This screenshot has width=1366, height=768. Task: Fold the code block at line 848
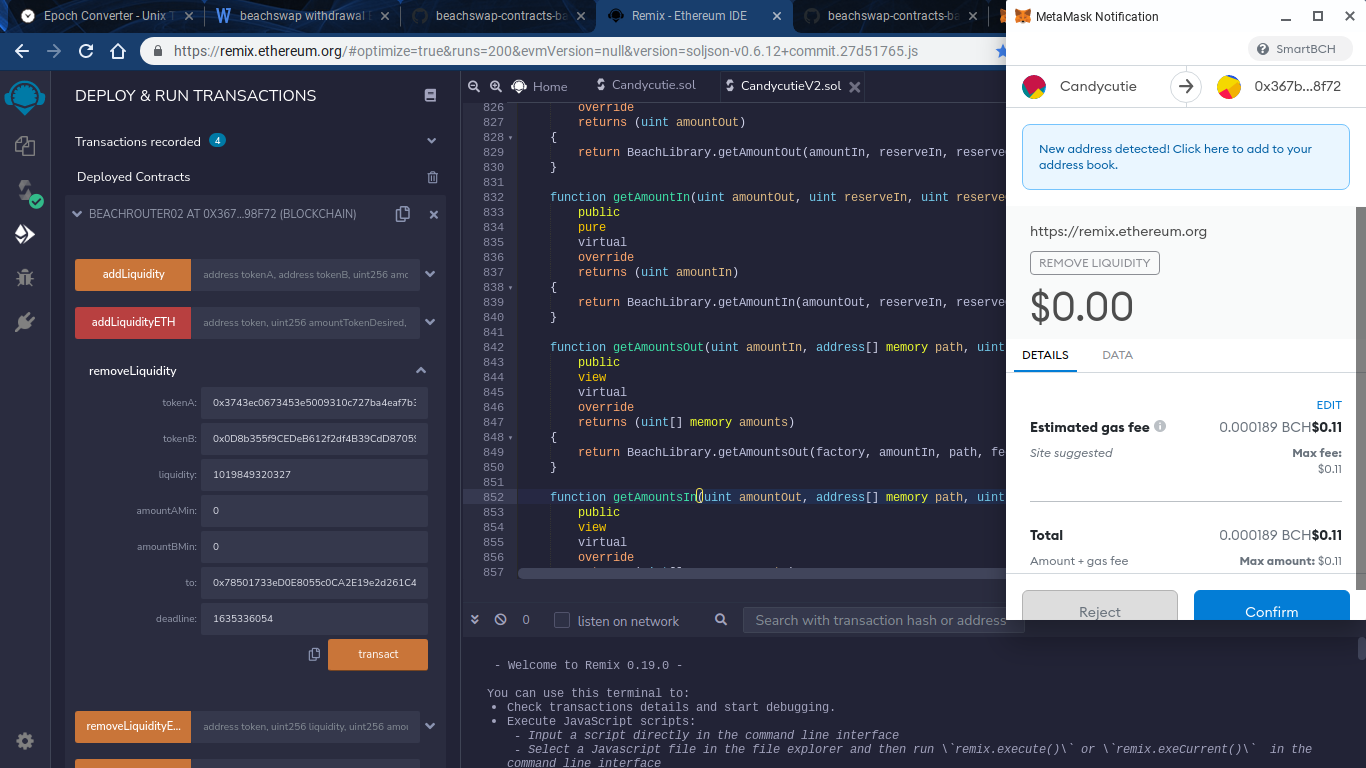[x=510, y=437]
